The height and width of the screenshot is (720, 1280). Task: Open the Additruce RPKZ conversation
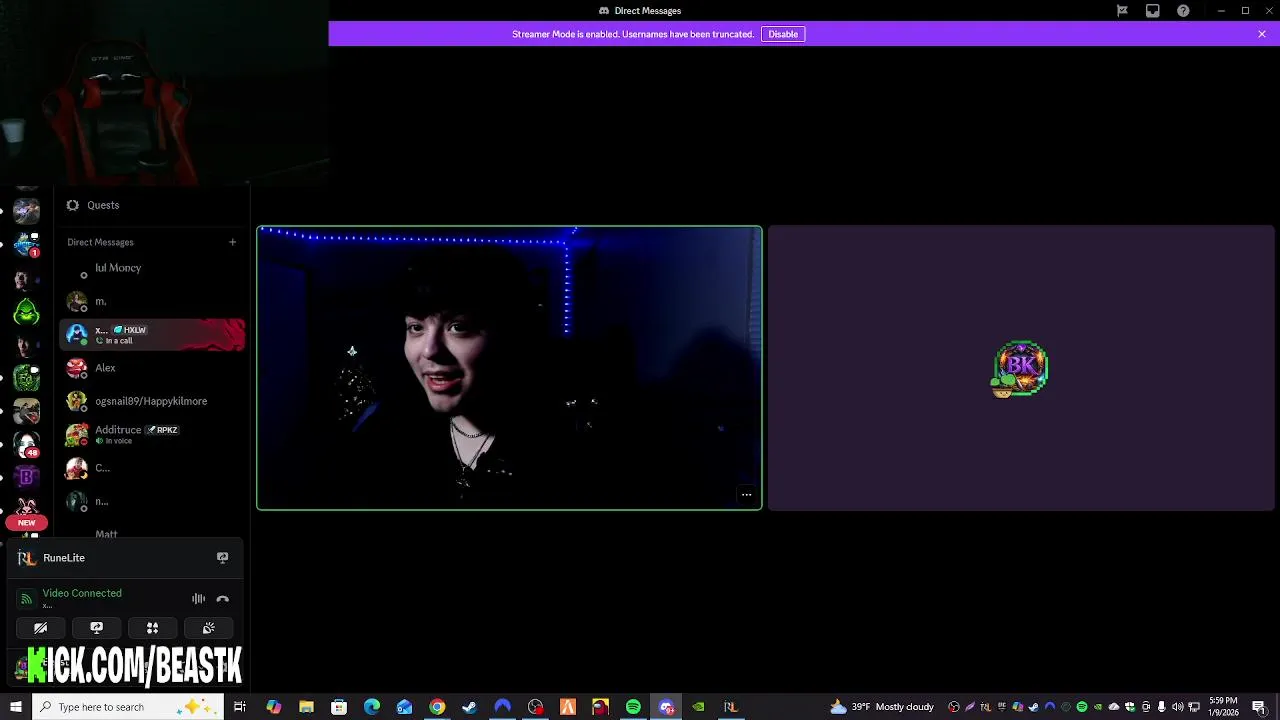click(x=150, y=435)
